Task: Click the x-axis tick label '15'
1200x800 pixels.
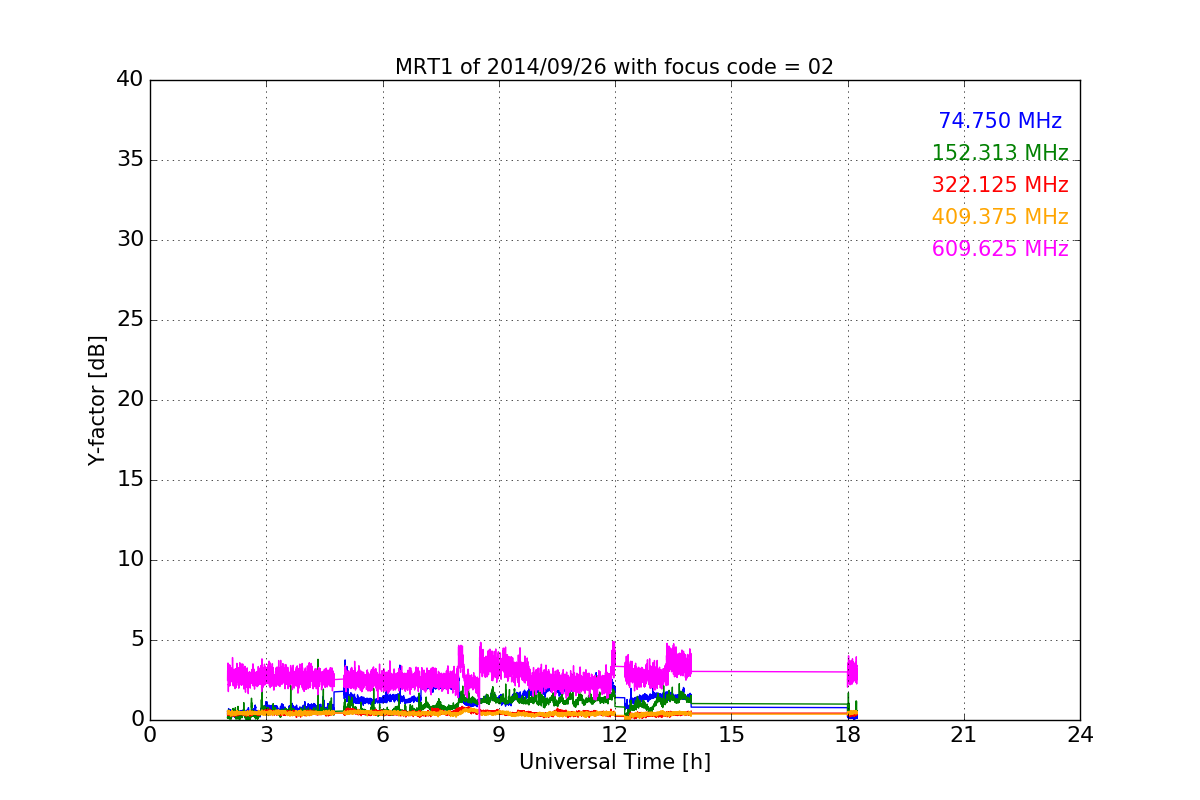Action: 731,735
